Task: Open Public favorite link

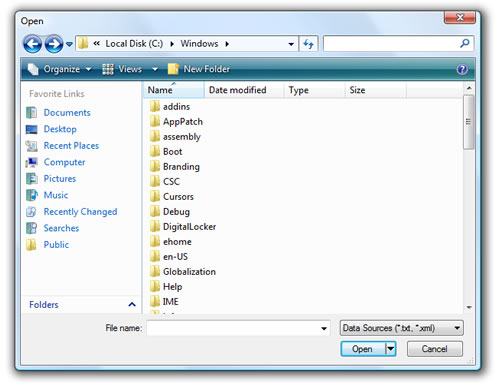Action: coord(56,245)
